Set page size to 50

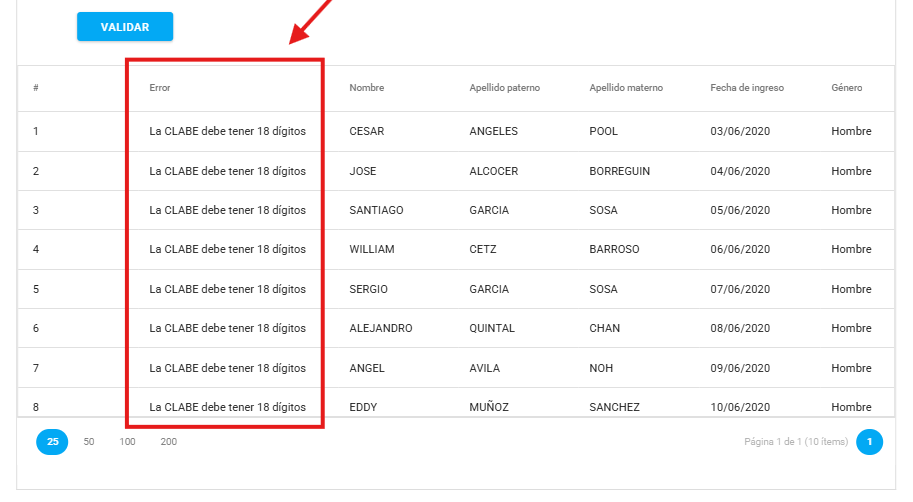(x=89, y=442)
